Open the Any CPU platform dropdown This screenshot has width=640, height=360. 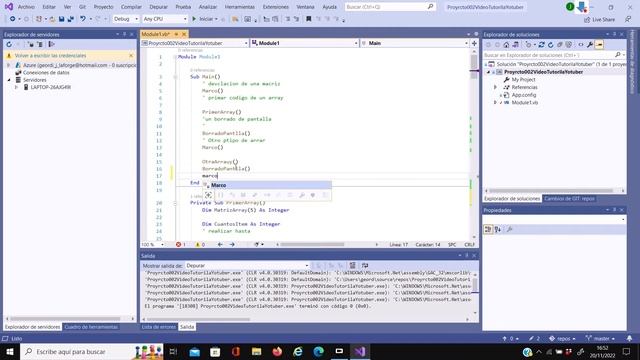[x=165, y=19]
